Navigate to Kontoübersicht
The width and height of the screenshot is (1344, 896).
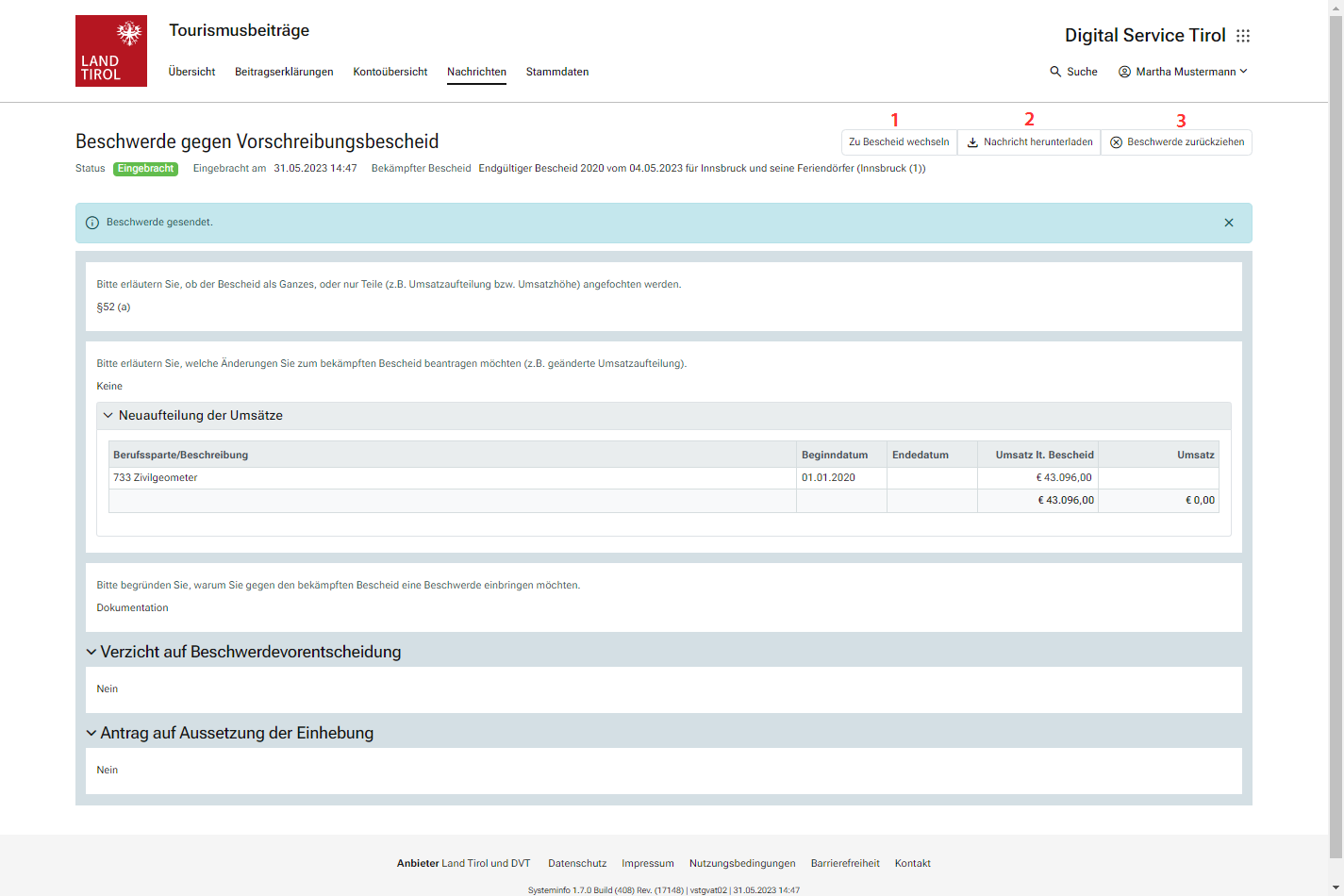390,72
